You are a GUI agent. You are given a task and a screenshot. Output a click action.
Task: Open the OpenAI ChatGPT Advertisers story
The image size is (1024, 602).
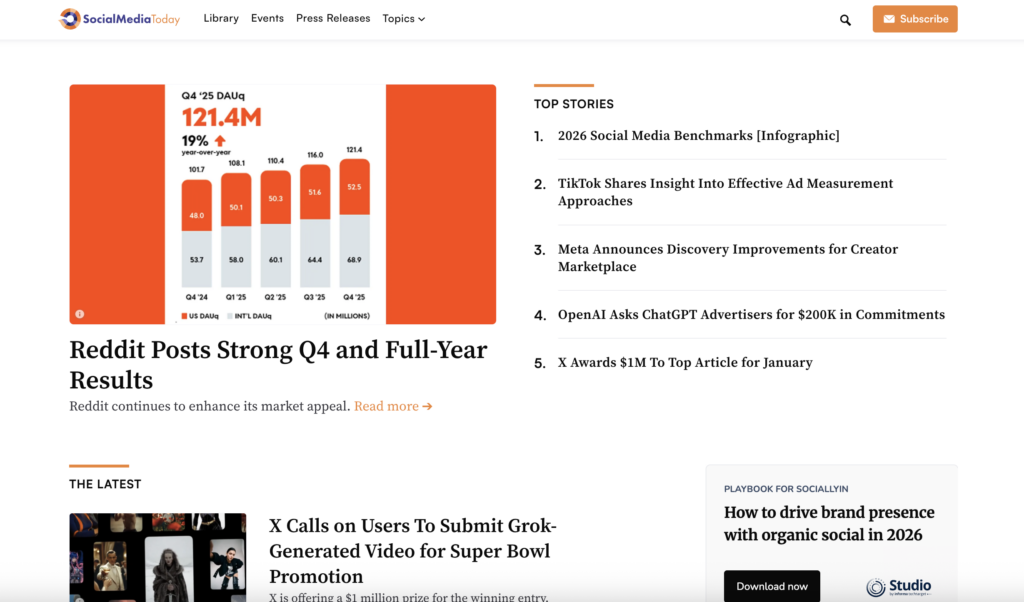(751, 315)
